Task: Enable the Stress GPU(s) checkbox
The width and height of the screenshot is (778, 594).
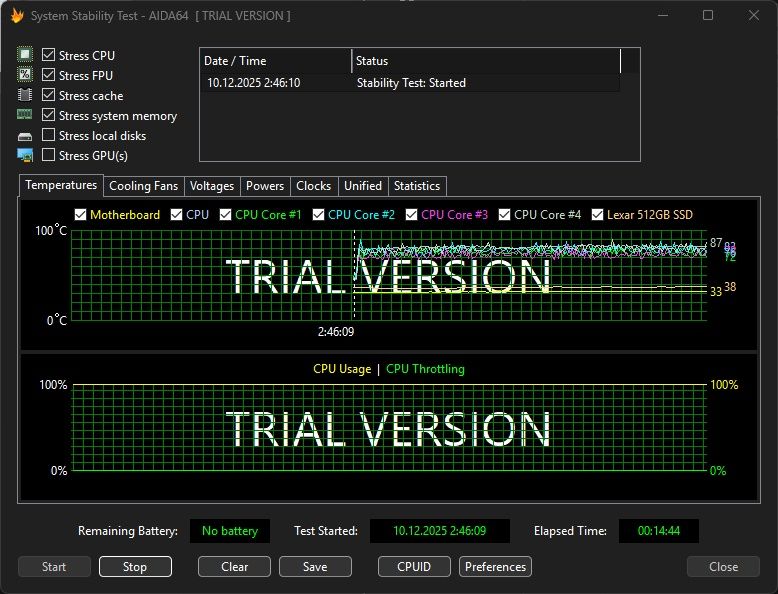Action: coord(48,155)
